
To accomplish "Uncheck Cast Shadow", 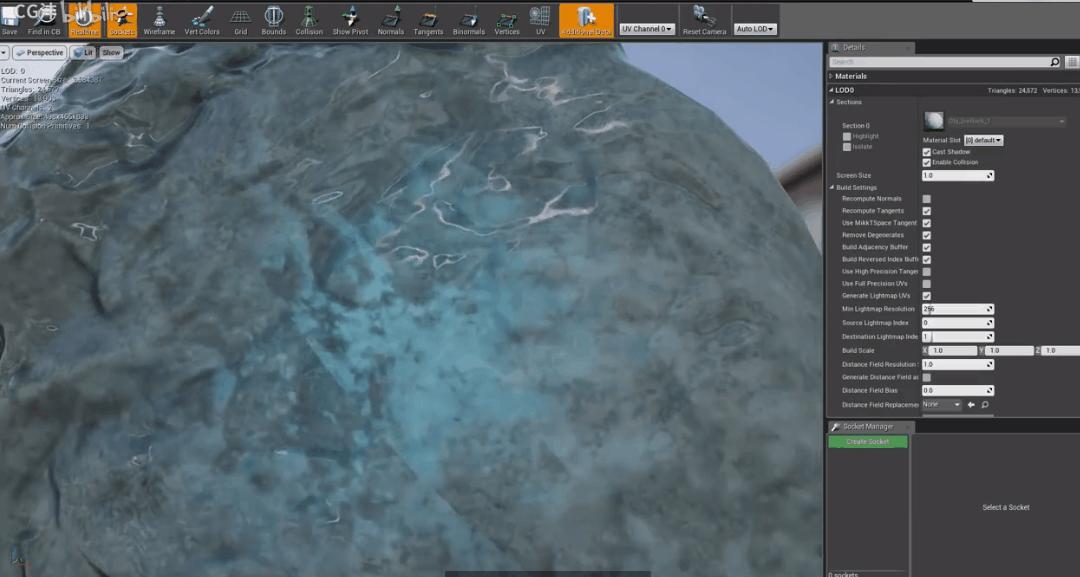I will click(x=926, y=152).
